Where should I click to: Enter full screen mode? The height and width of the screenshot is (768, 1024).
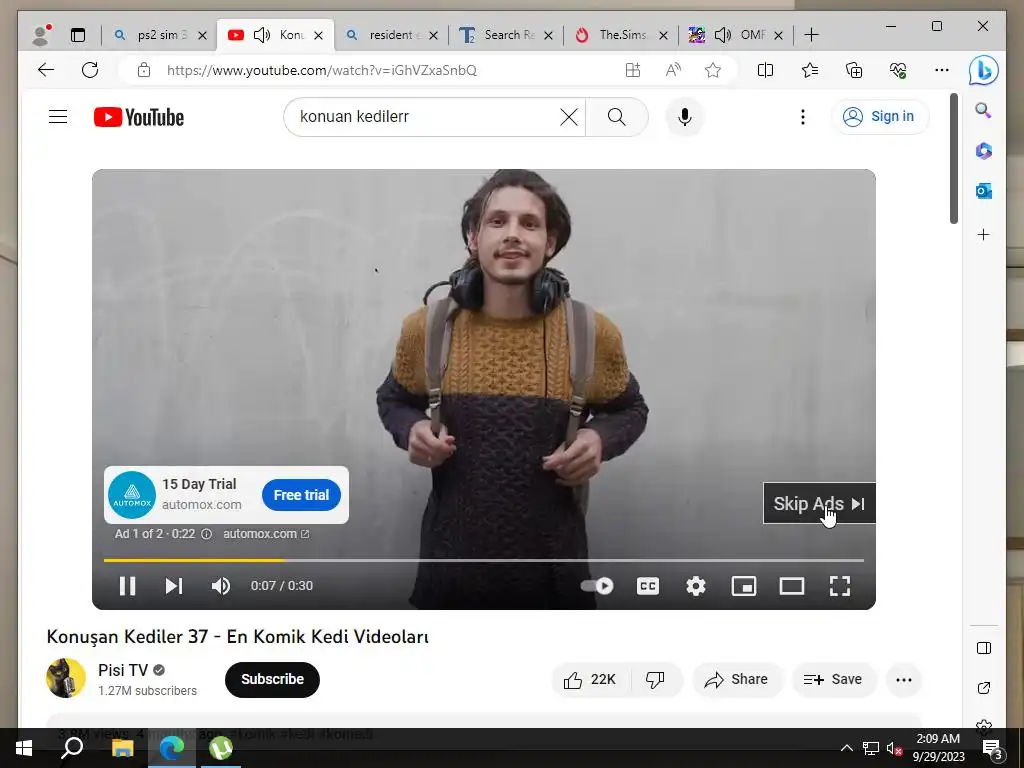(840, 586)
